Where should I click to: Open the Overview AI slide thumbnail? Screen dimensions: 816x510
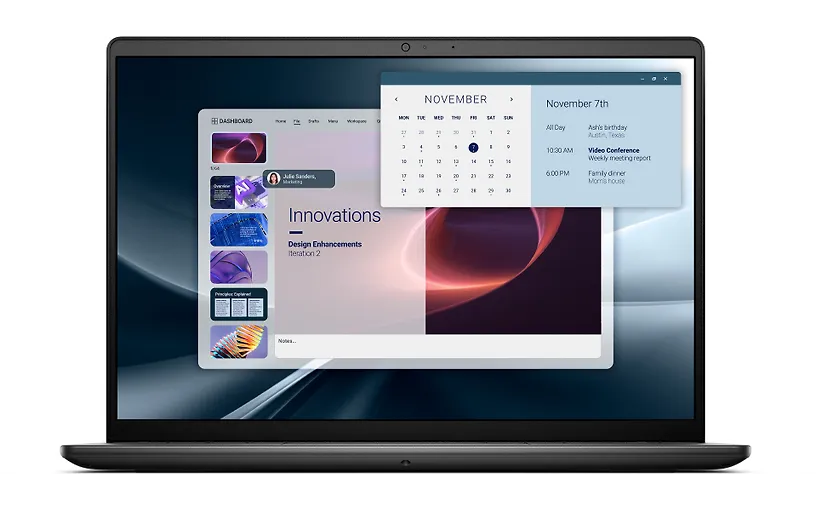click(239, 192)
